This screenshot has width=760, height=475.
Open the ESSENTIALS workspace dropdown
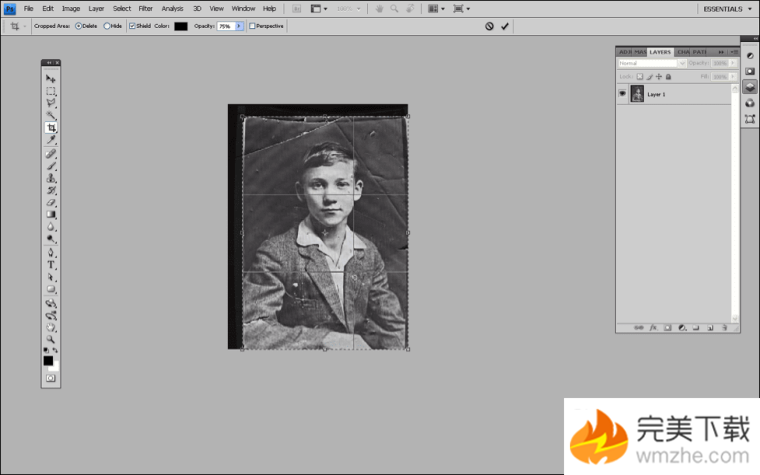tap(729, 8)
